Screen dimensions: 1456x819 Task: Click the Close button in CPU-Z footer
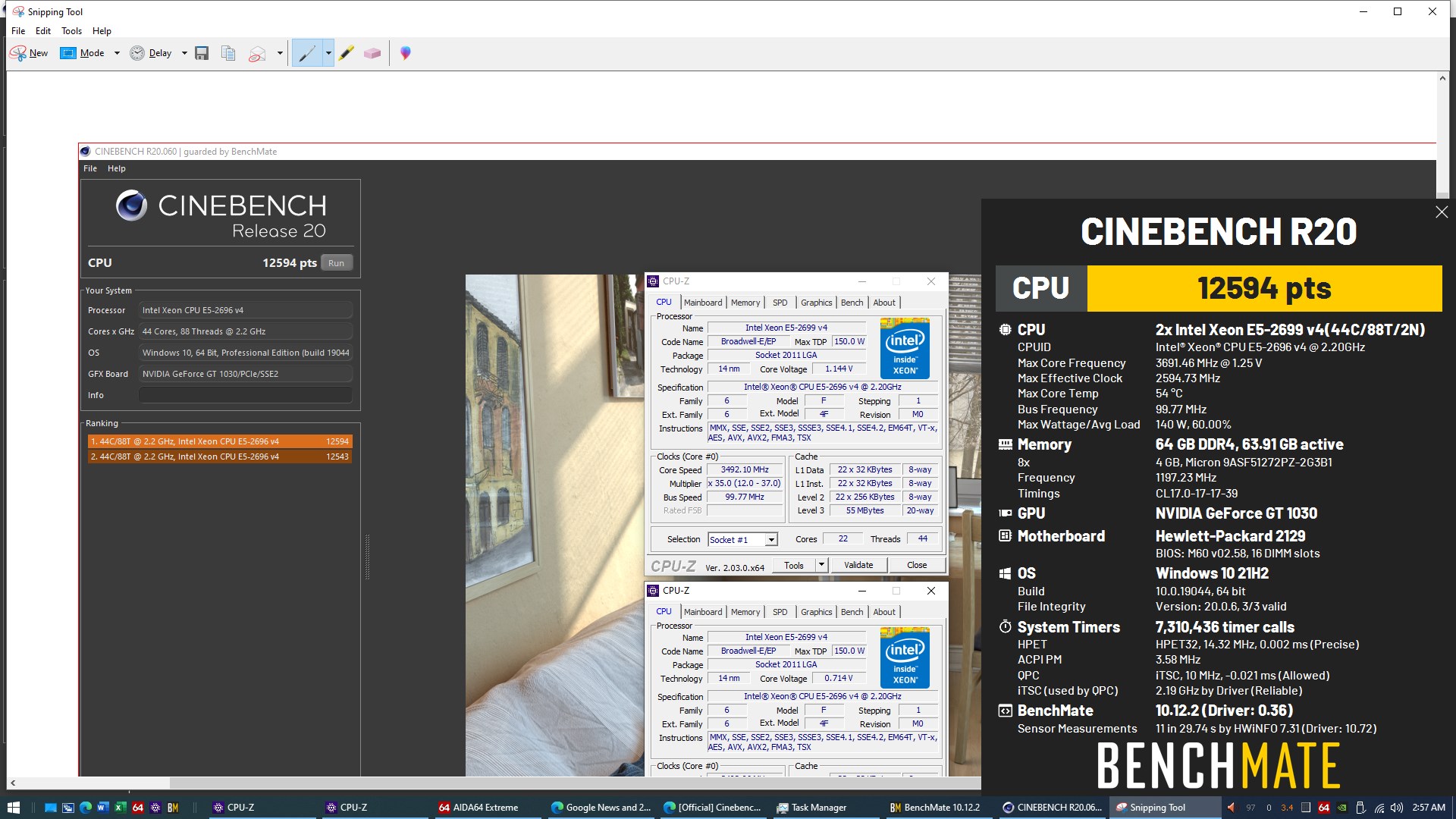917,566
